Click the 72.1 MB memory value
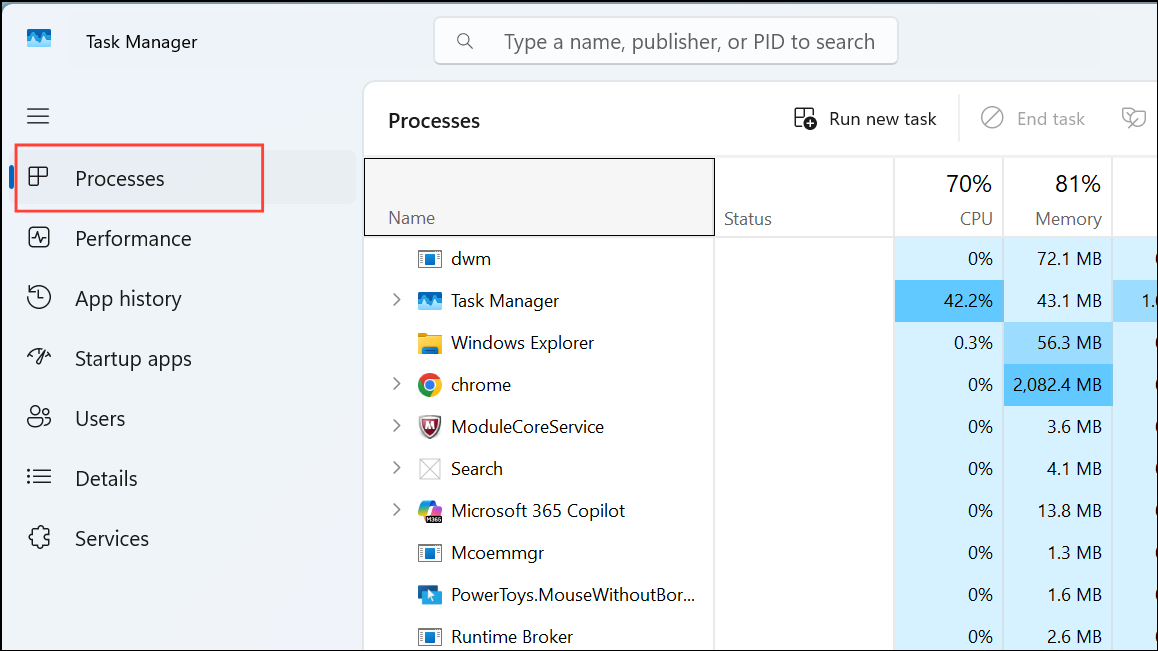Image resolution: width=1158 pixels, height=651 pixels. click(1069, 259)
